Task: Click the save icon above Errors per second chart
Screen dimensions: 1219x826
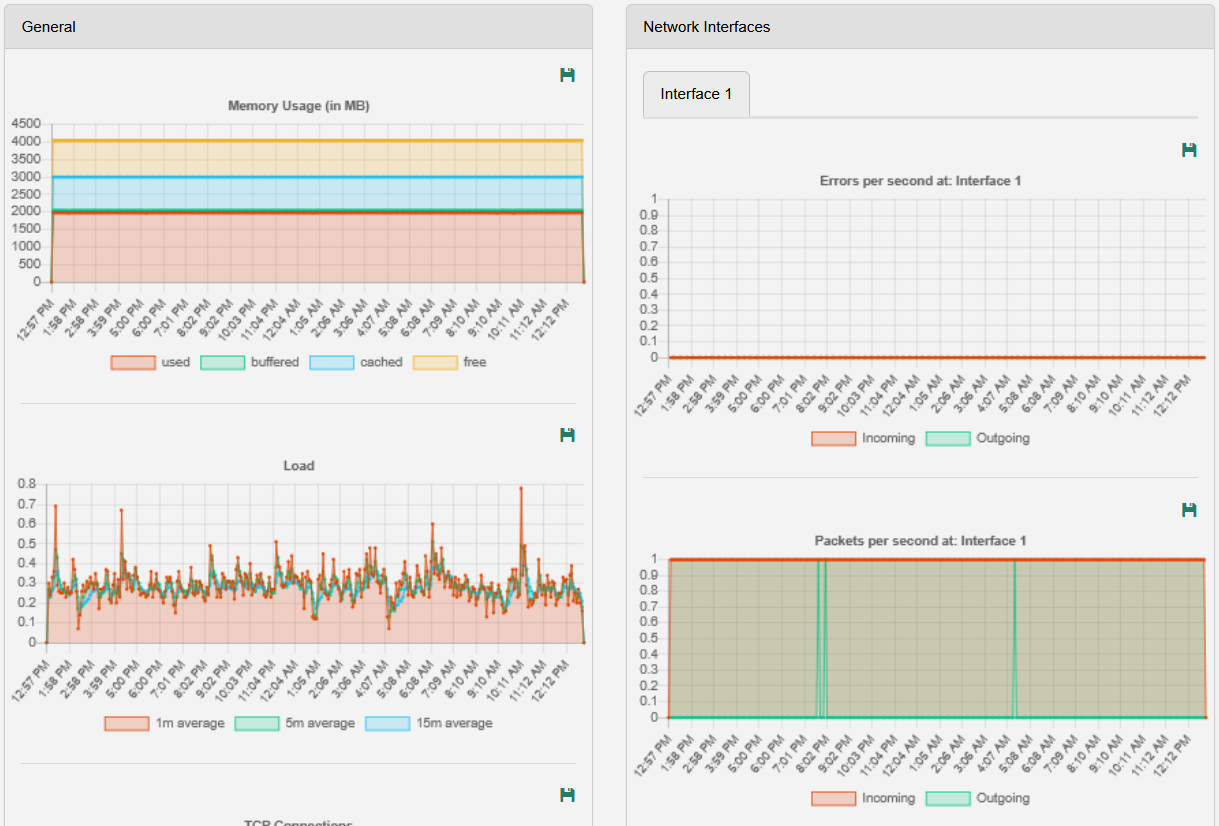Action: (x=1189, y=150)
